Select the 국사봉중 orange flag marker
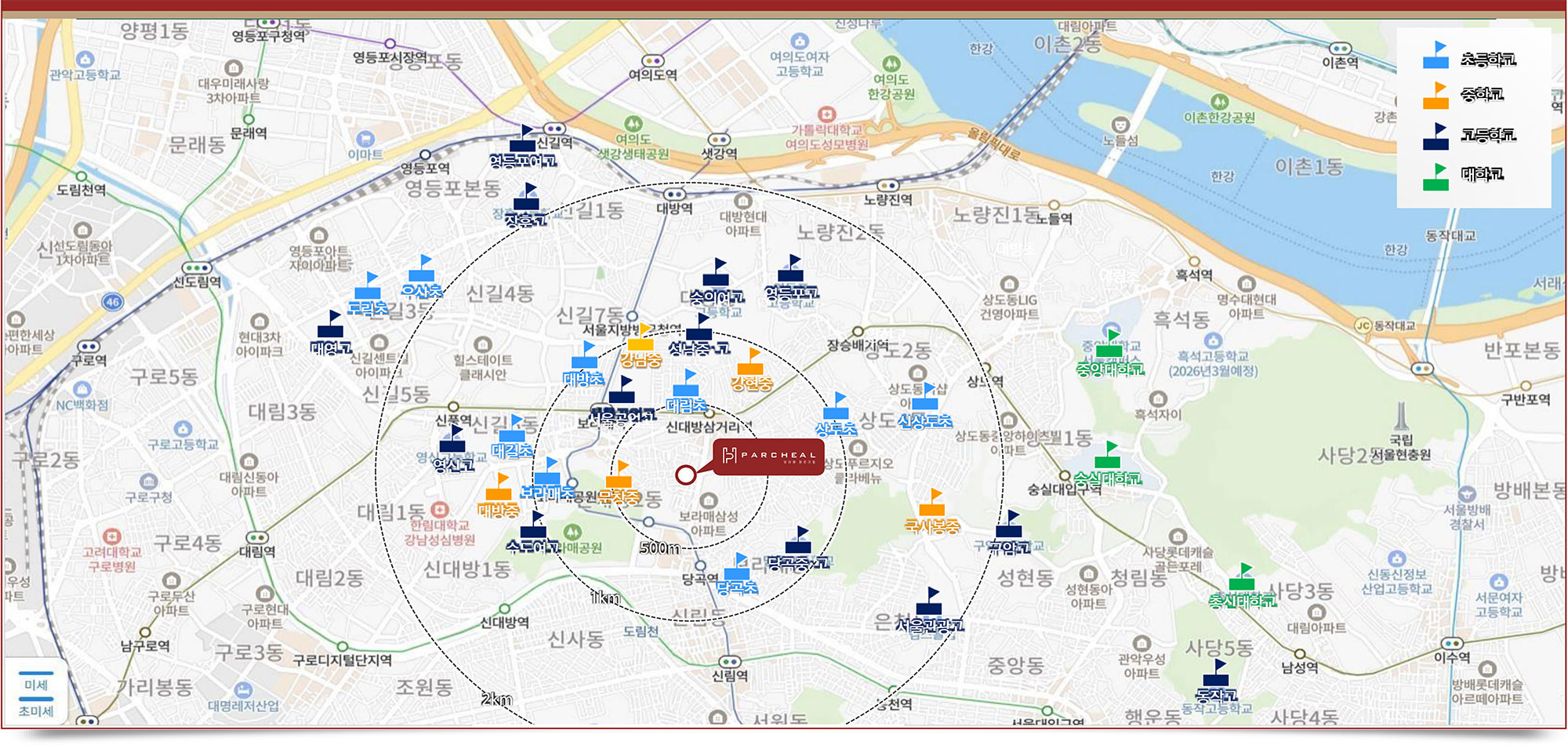1568x745 pixels. coord(931,503)
